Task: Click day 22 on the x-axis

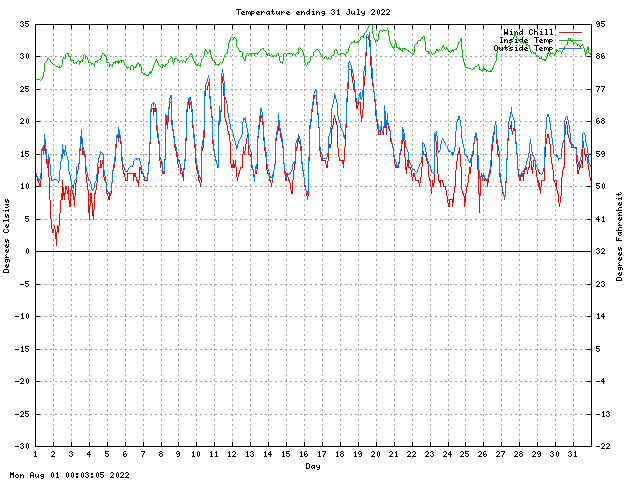Action: 411,454
